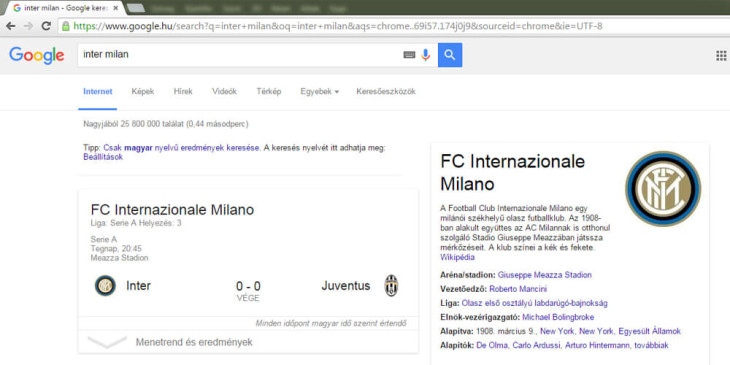
Task: Switch to the Hírek tab
Action: pos(183,92)
